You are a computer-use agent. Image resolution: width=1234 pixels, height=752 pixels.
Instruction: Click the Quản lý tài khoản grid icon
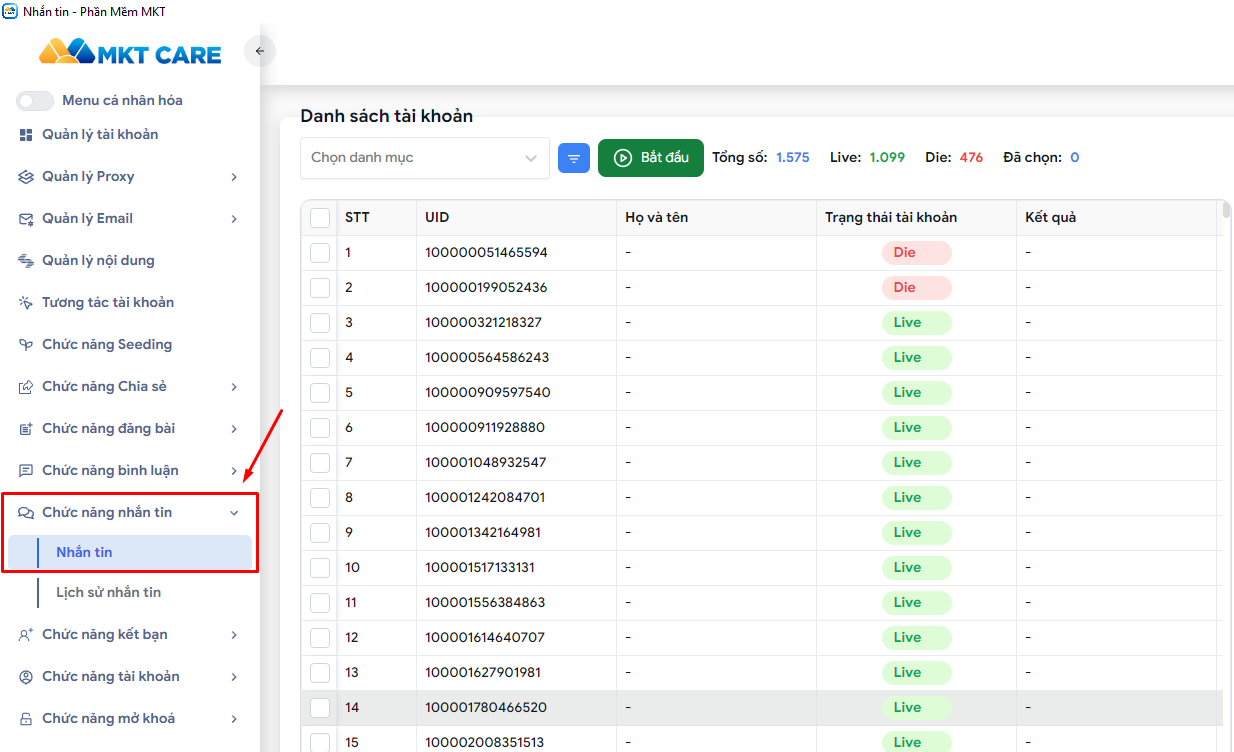(x=26, y=135)
